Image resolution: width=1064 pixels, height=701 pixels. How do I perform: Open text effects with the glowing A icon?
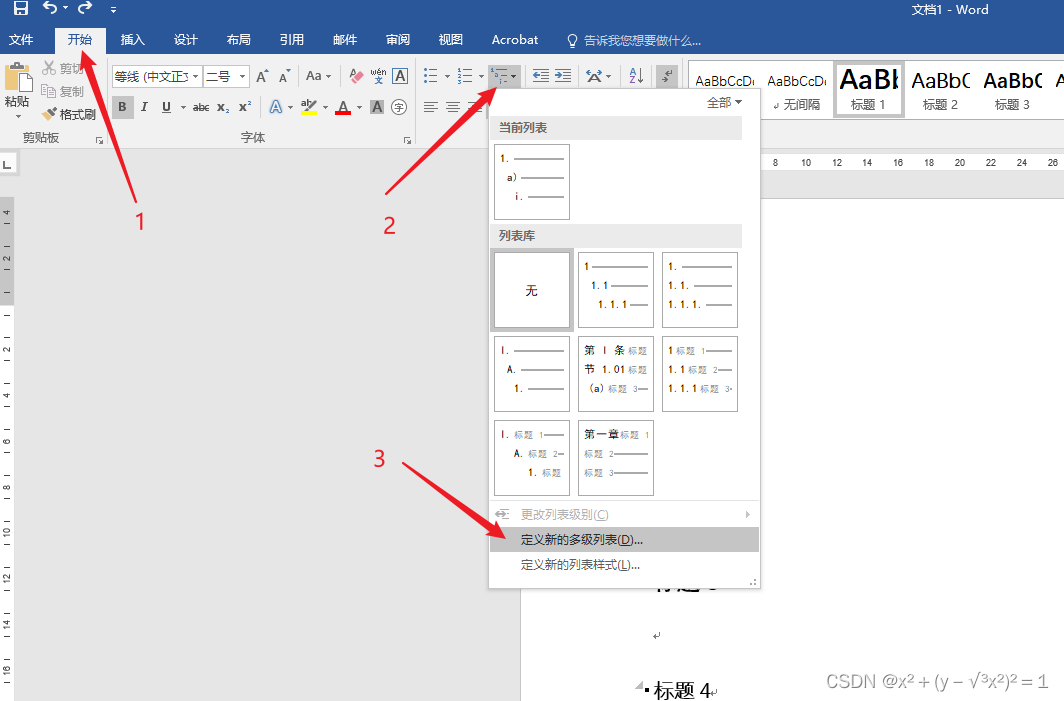276,107
